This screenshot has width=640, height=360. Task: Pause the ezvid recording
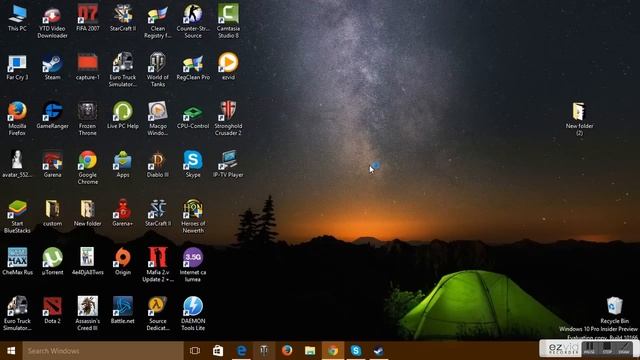click(x=589, y=348)
